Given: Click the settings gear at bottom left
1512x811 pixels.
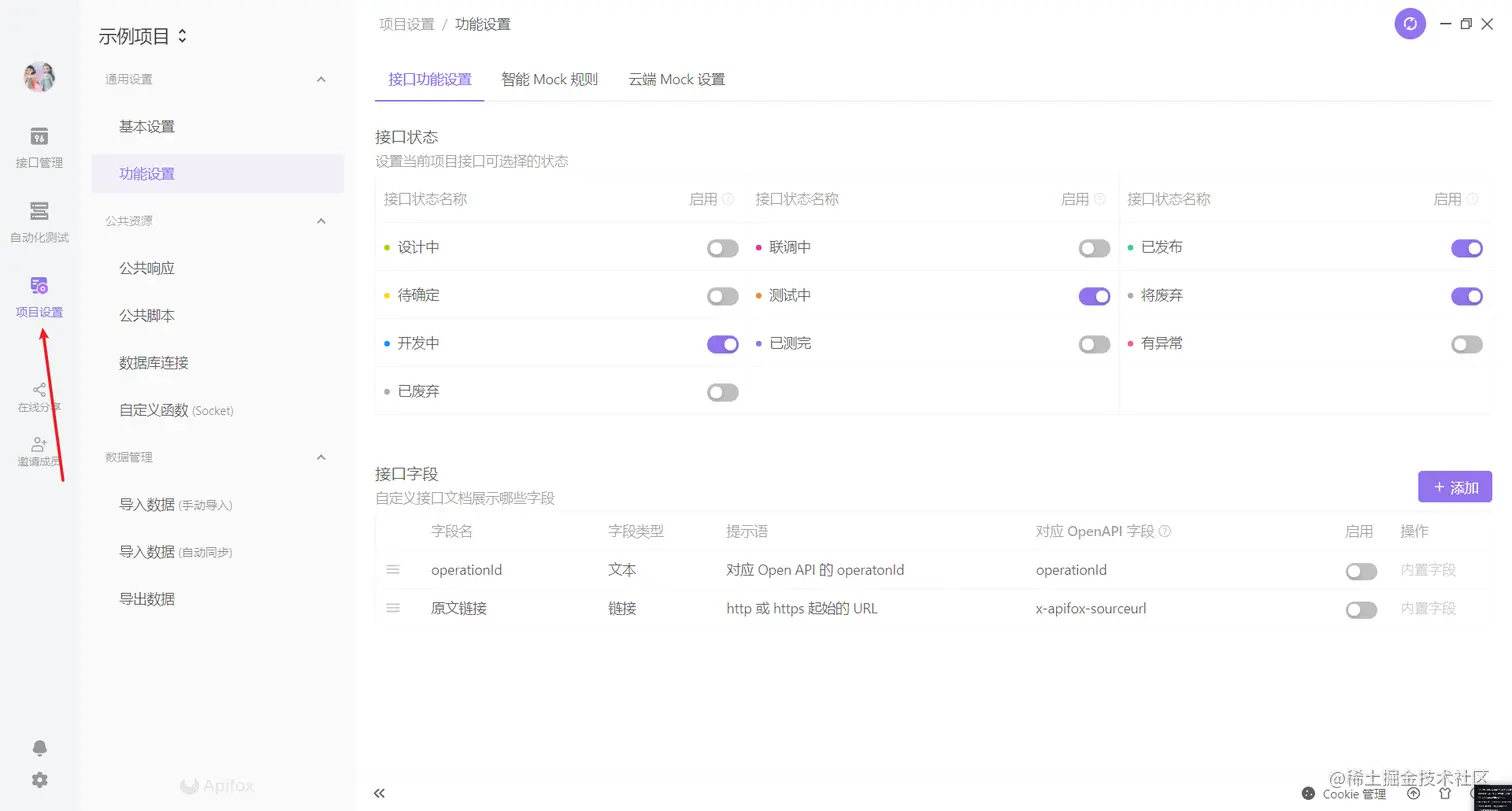Looking at the screenshot, I should [x=39, y=781].
